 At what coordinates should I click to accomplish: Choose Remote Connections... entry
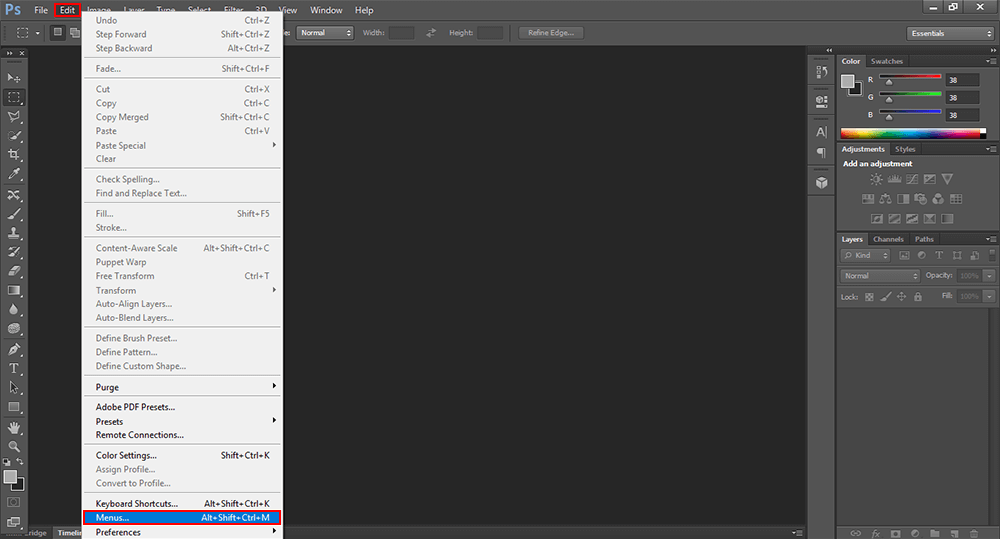coord(182,435)
